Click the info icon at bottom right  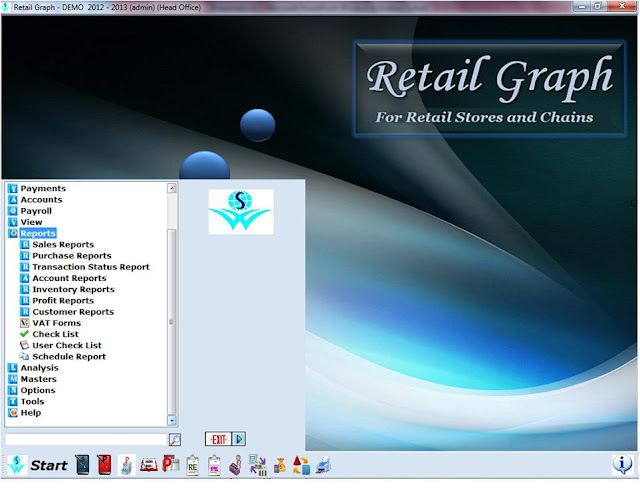pos(622,464)
